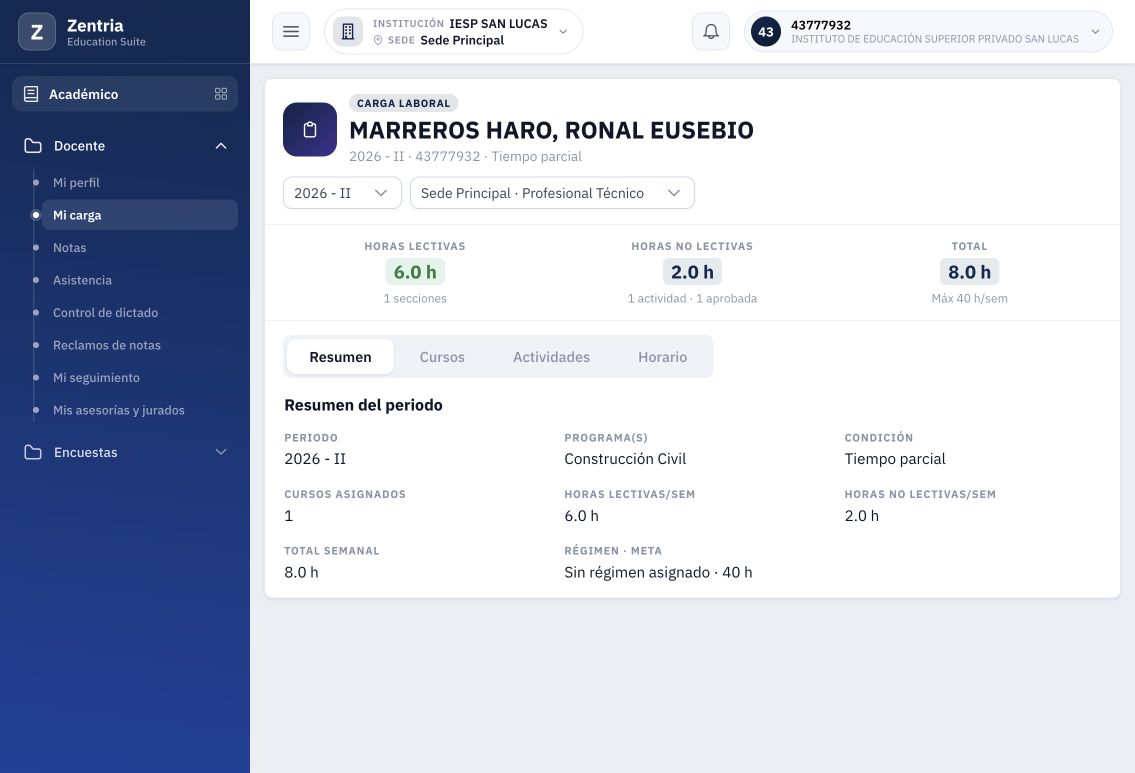Switch to the Cursos tab
The image size is (1135, 773).
[x=442, y=357]
